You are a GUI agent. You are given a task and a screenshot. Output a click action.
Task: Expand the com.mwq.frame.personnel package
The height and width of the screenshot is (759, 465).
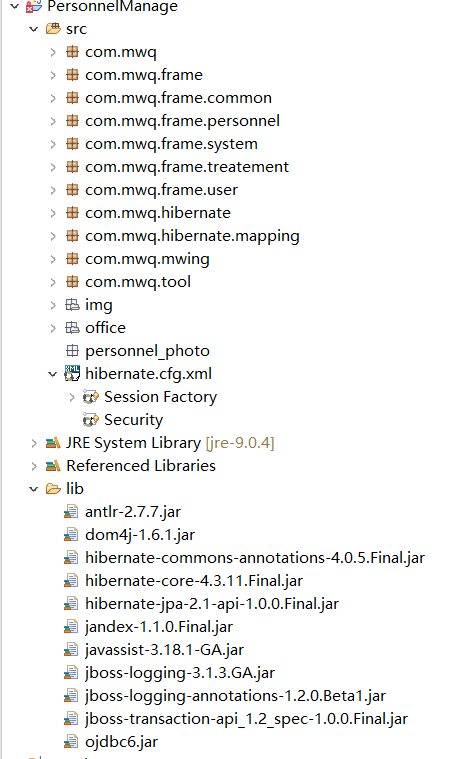coord(53,121)
